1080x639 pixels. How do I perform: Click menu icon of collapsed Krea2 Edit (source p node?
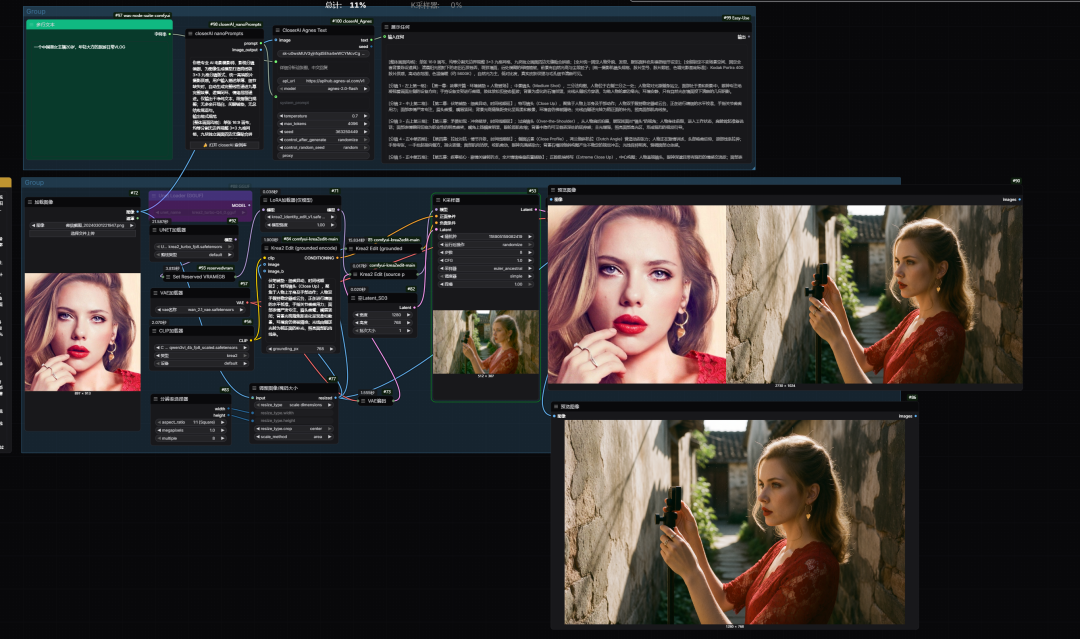(x=355, y=274)
